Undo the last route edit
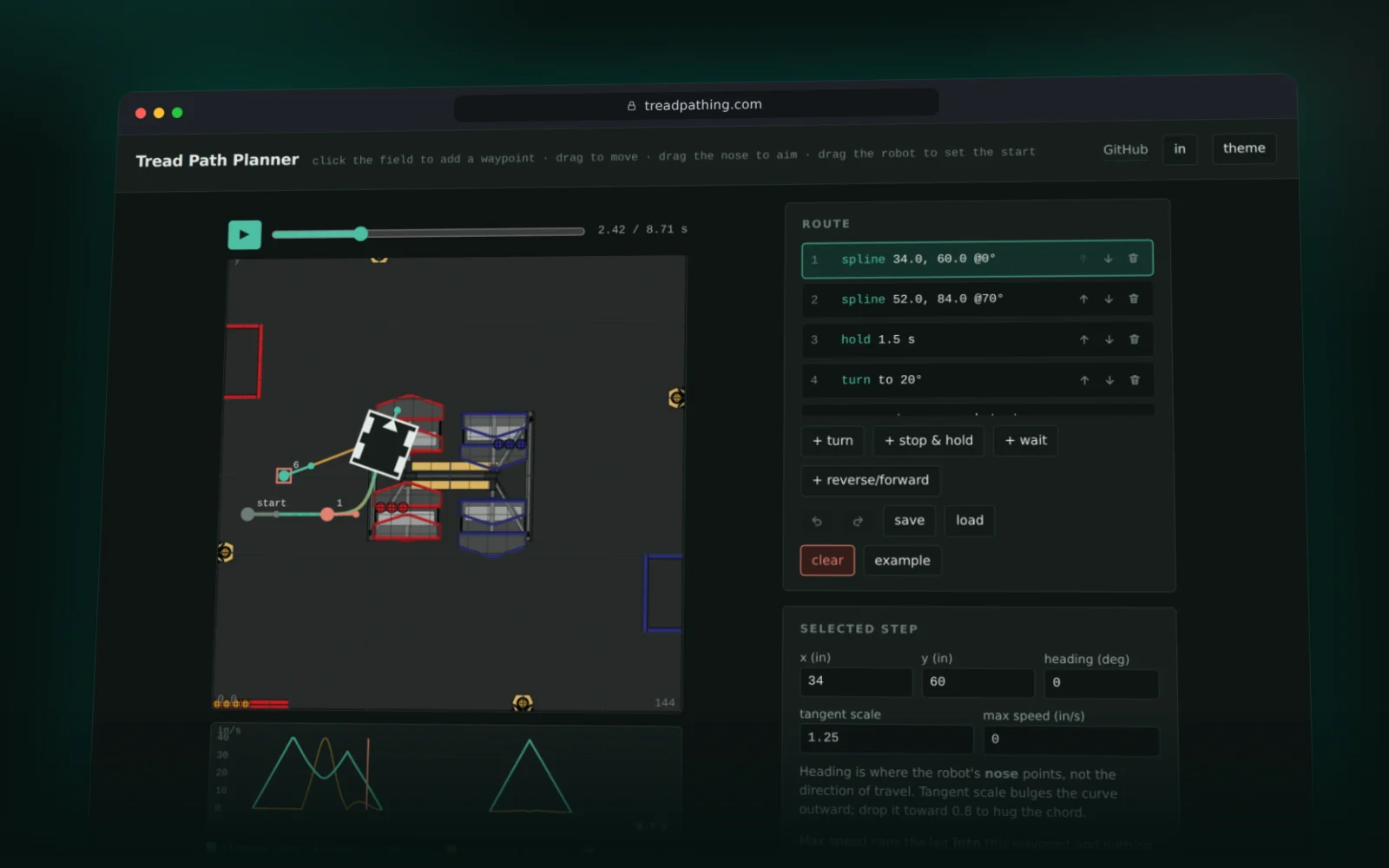 point(817,521)
